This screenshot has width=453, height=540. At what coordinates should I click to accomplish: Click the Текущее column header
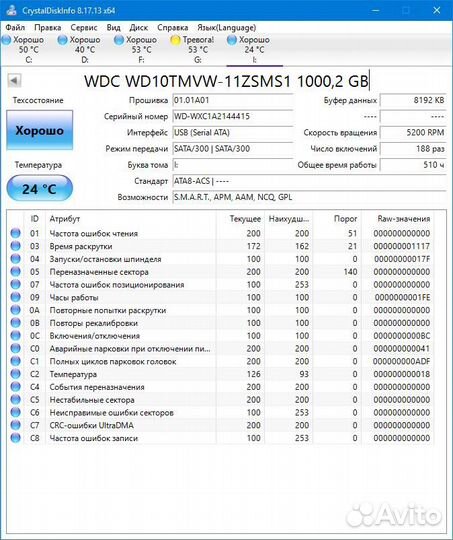coord(245,219)
